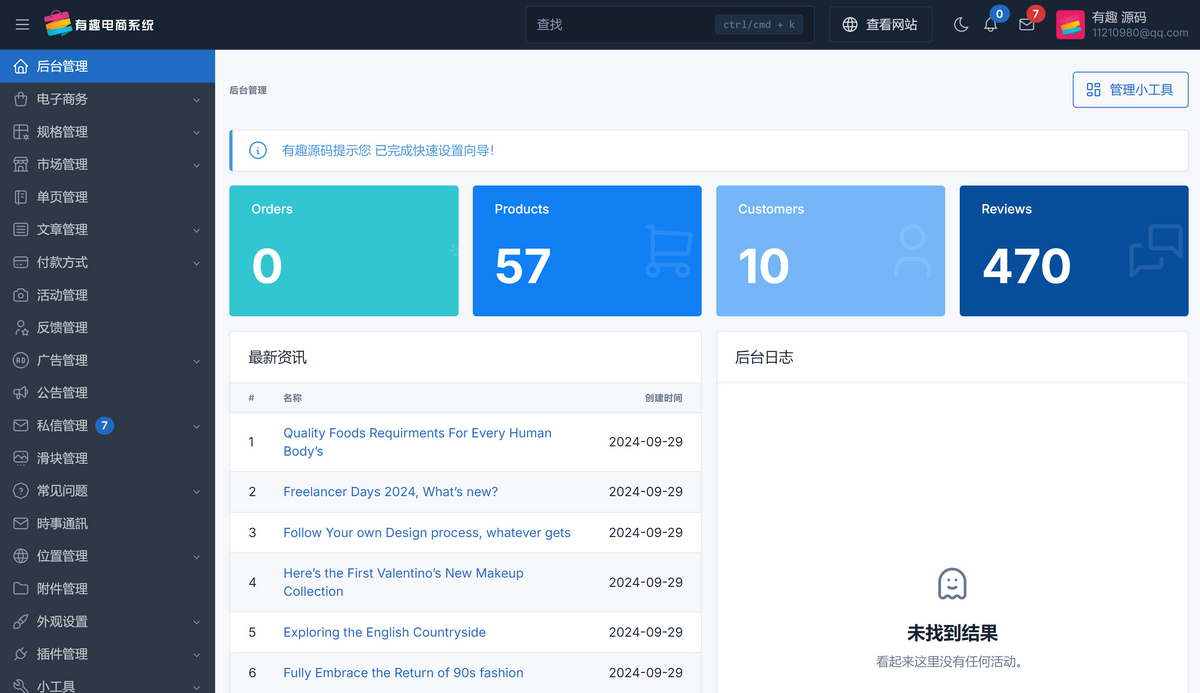The image size is (1200, 693).
Task: Click the 单页管理 notebook icon
Action: 21,197
